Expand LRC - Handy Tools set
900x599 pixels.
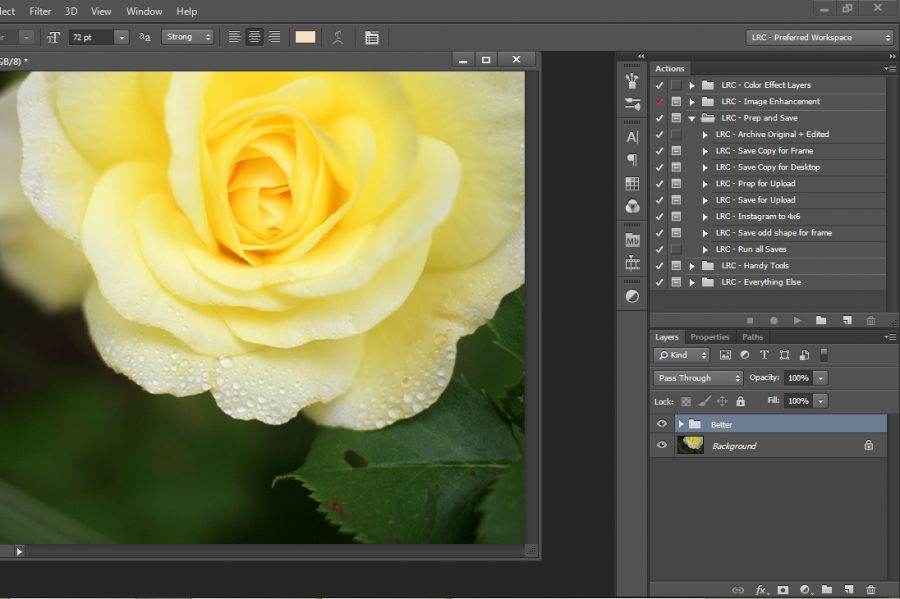[x=692, y=266]
